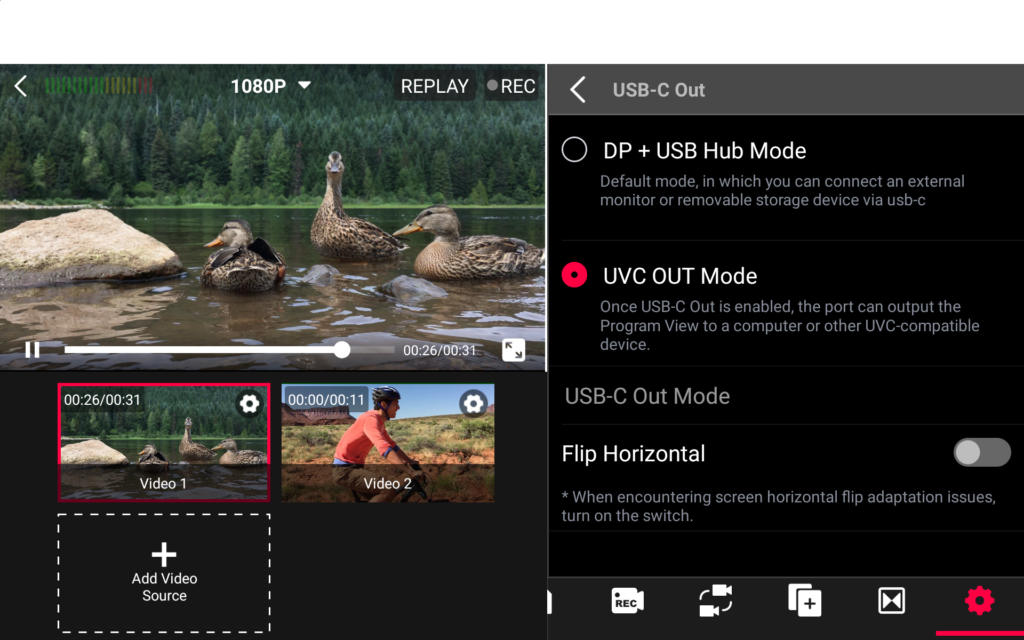Pause the video playback
Image resolution: width=1024 pixels, height=640 pixels.
tap(32, 350)
